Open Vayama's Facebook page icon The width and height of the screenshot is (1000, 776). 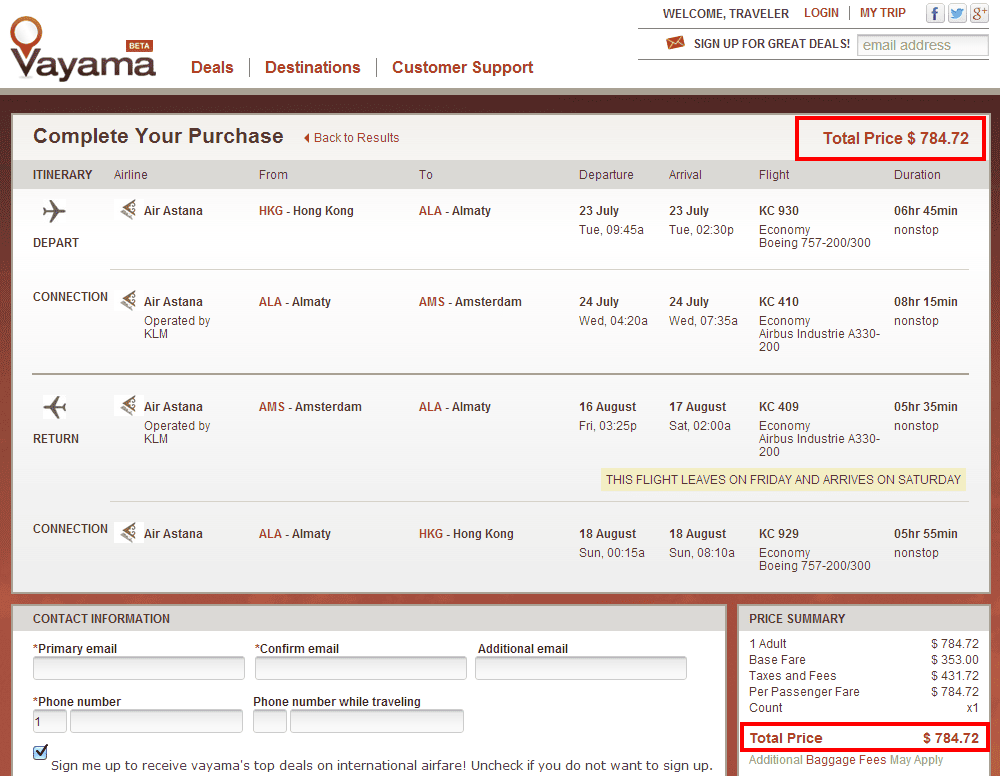(x=935, y=13)
